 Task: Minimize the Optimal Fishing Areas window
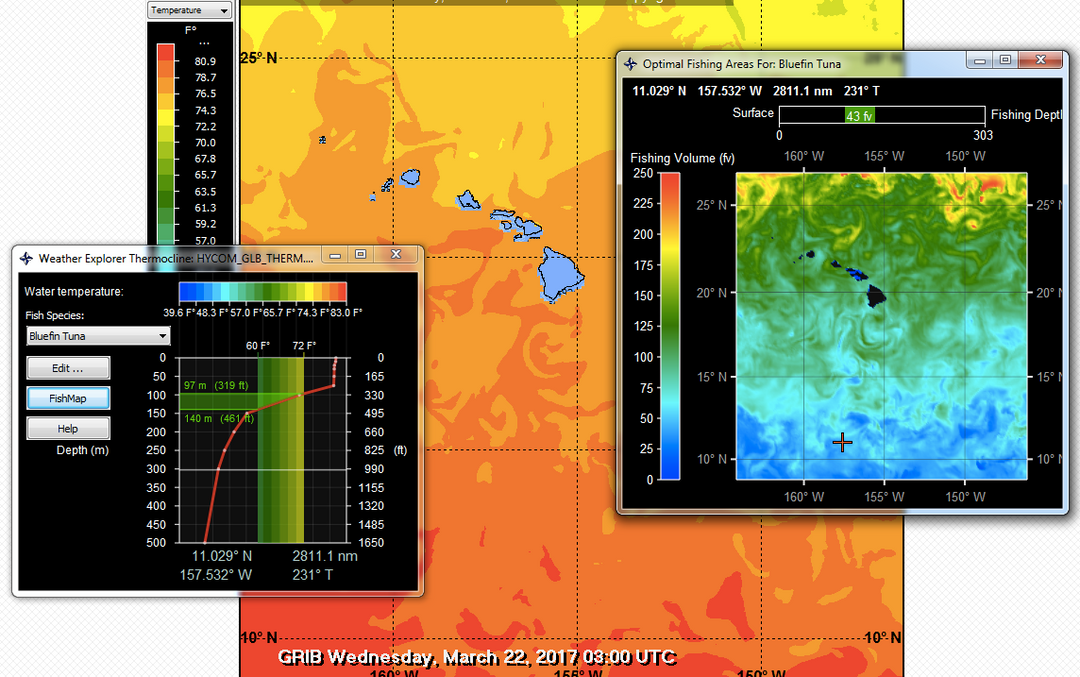click(x=980, y=60)
